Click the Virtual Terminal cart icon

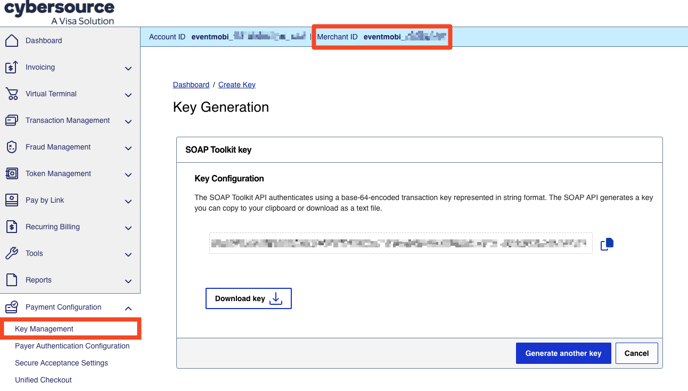tap(12, 94)
